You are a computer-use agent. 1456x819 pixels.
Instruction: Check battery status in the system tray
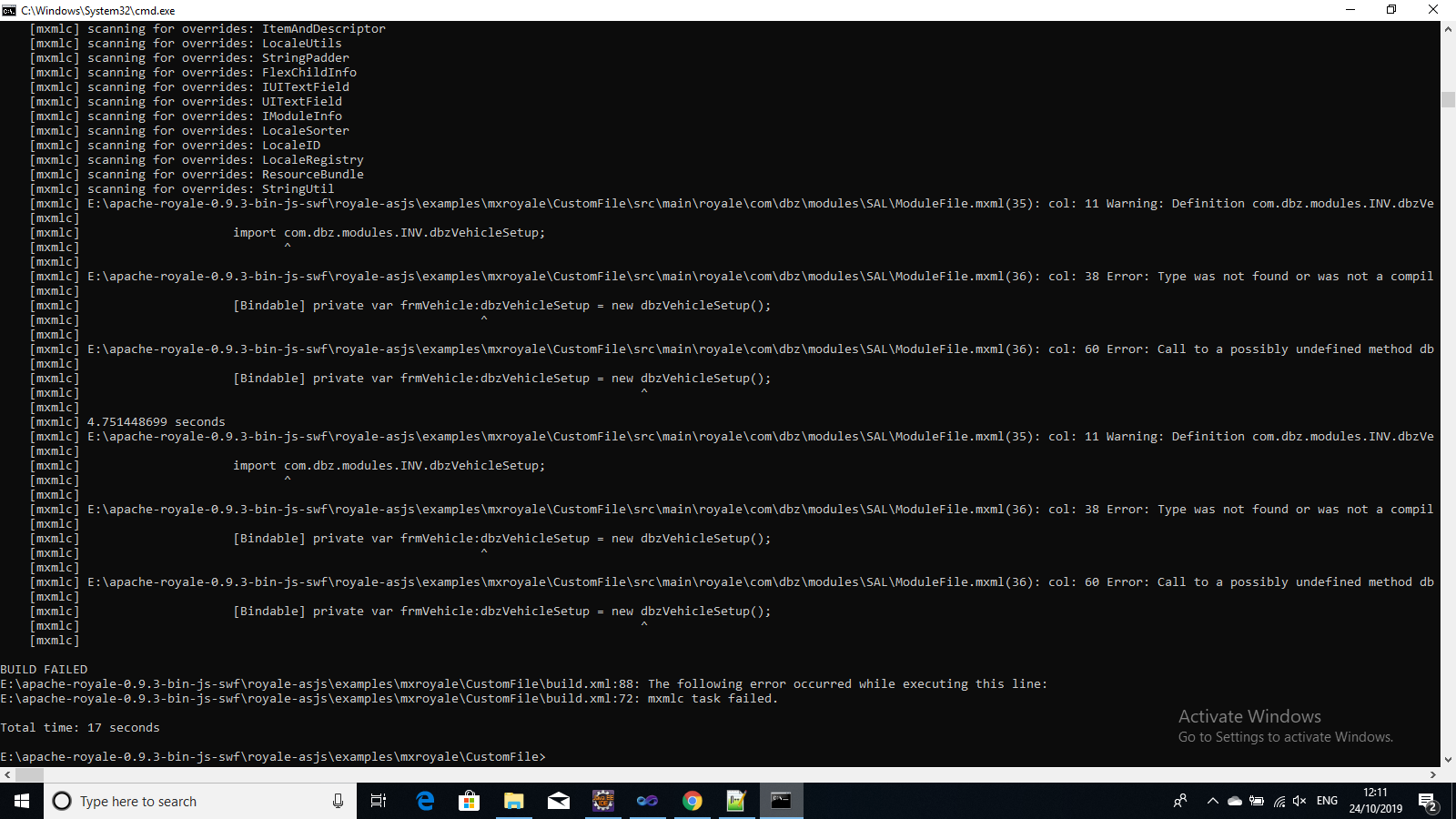coord(1257,801)
